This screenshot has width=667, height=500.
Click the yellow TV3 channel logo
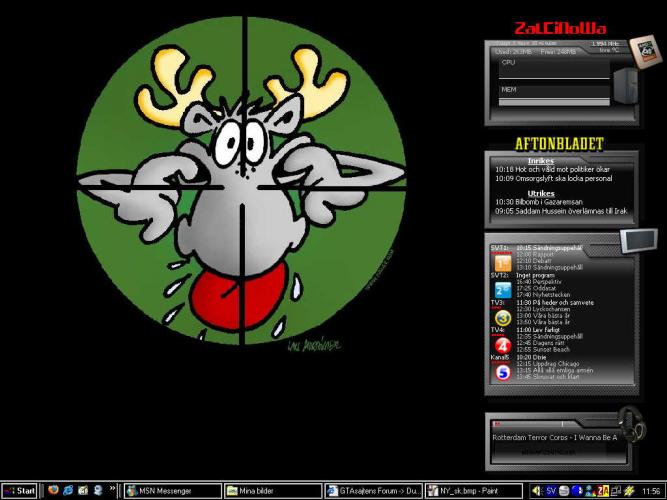pos(503,318)
